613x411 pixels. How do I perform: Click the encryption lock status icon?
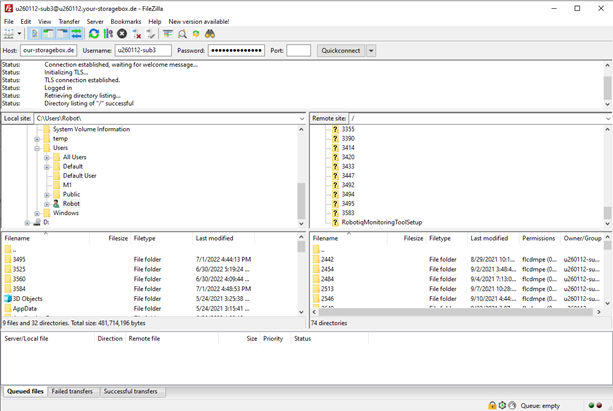click(492, 406)
